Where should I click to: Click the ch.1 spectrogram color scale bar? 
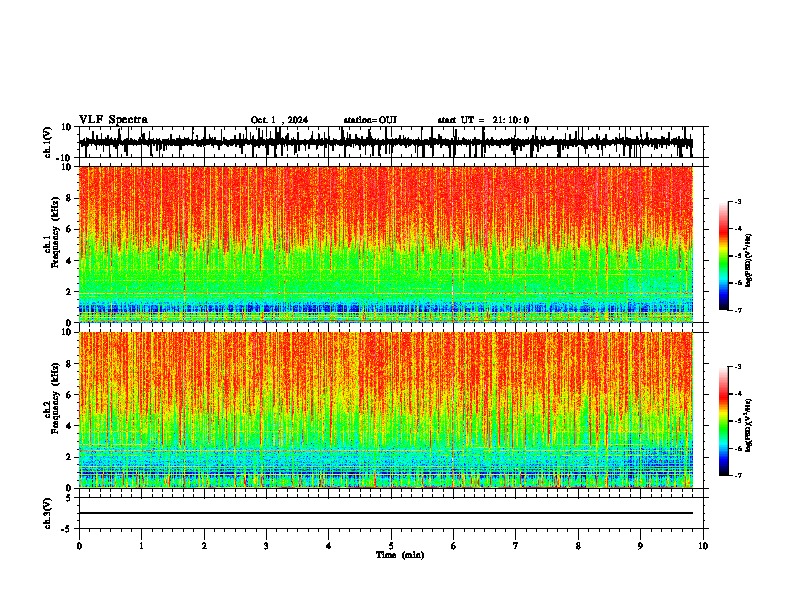[723, 256]
